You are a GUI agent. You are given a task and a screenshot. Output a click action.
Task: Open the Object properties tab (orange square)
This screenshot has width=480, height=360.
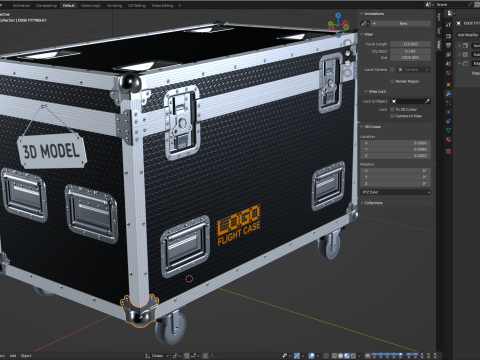coord(449,85)
